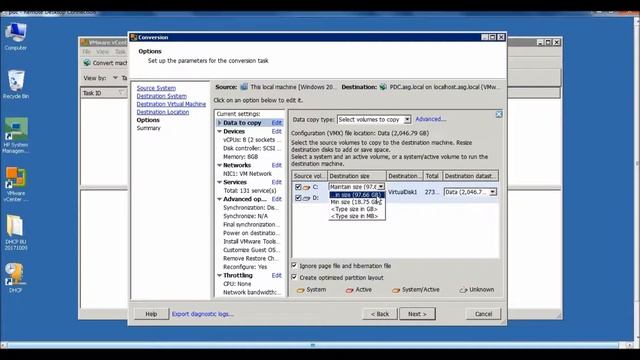
Task: Click the destination server icon
Action: coord(383,87)
